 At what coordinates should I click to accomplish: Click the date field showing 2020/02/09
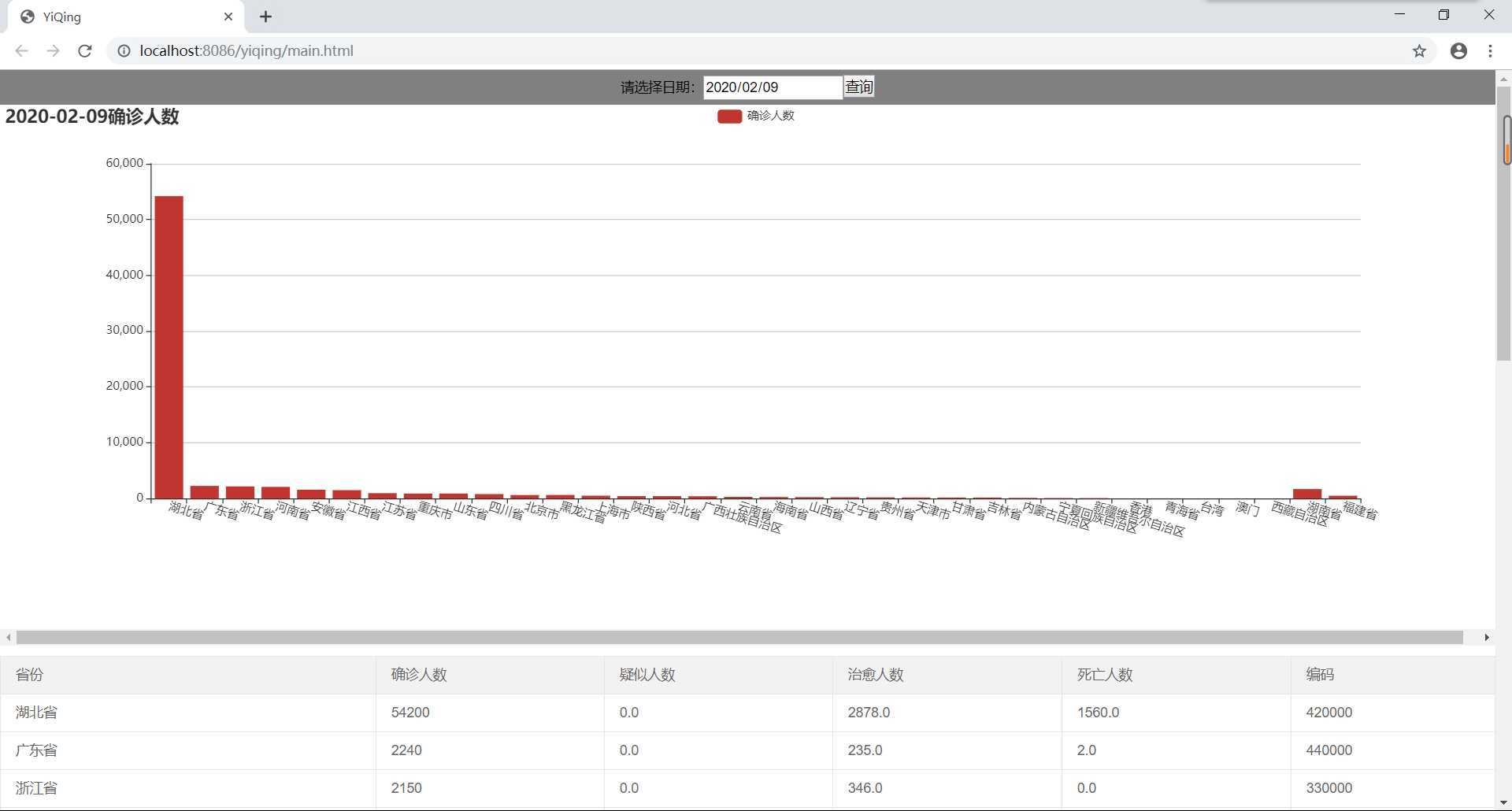pos(773,87)
